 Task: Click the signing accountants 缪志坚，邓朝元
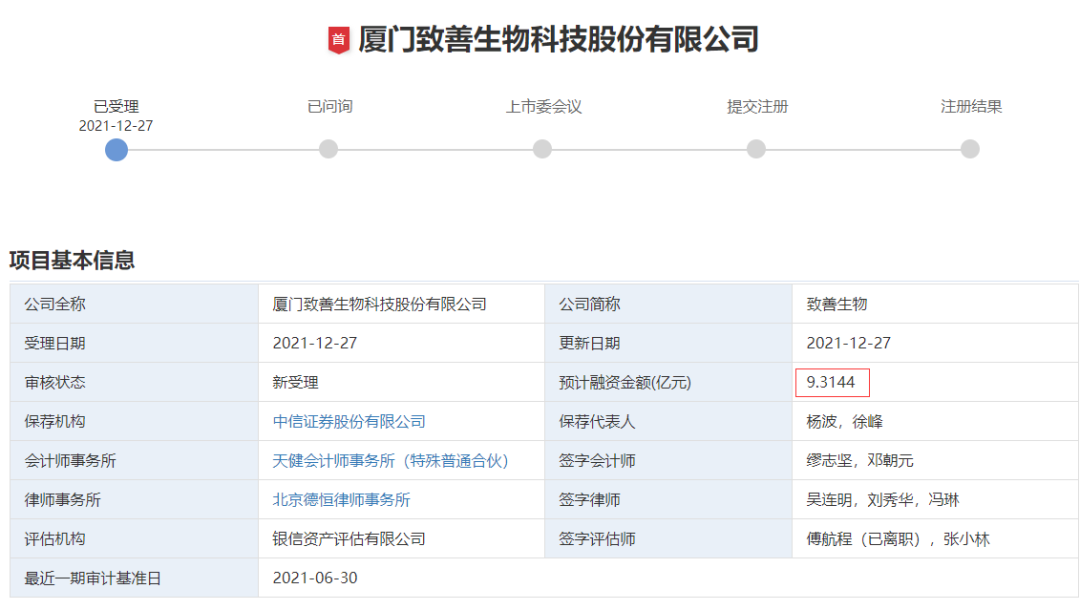[860, 461]
